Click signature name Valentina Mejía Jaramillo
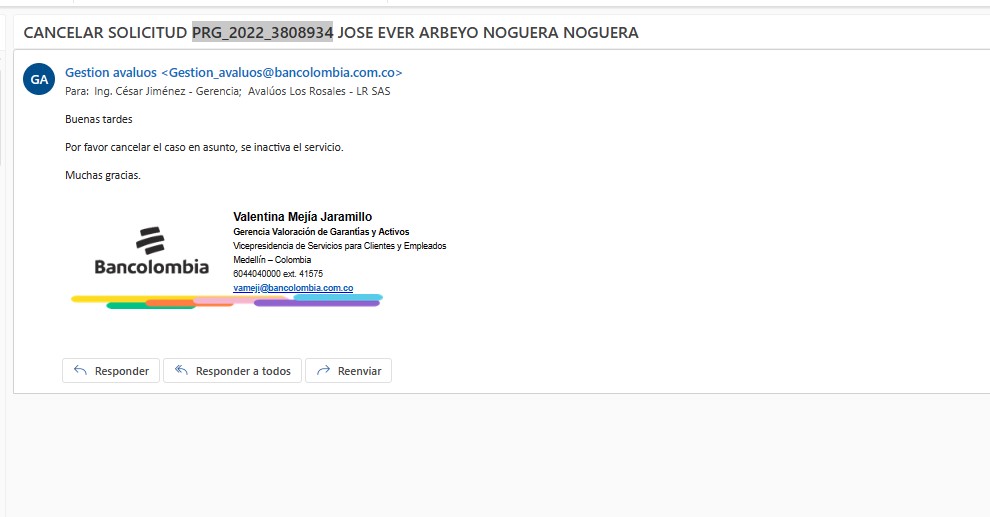The height and width of the screenshot is (517, 990). click(x=302, y=216)
